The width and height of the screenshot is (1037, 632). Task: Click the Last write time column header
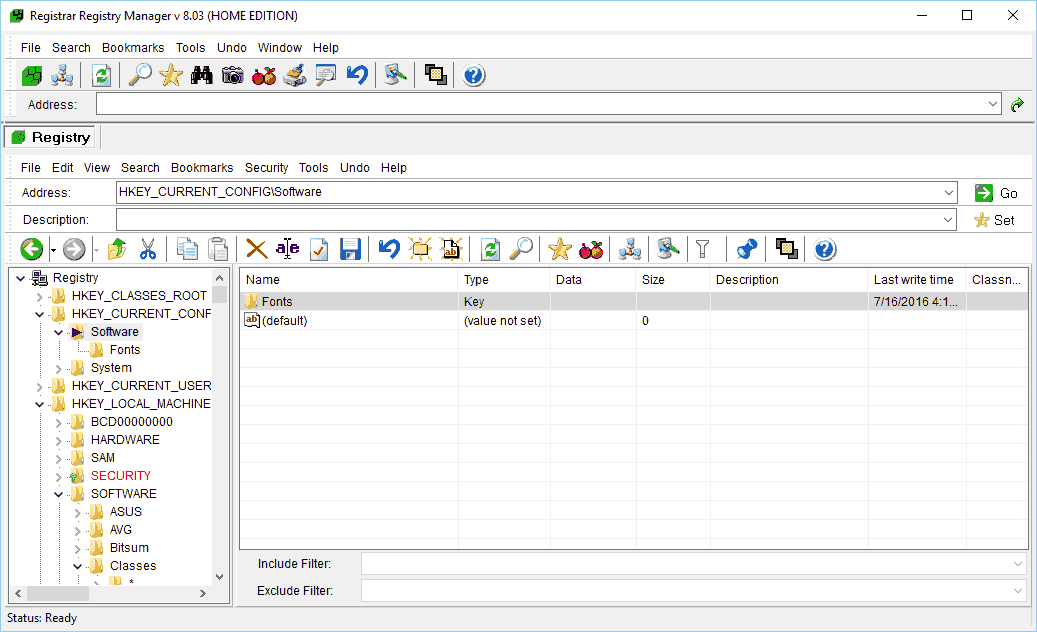(913, 280)
